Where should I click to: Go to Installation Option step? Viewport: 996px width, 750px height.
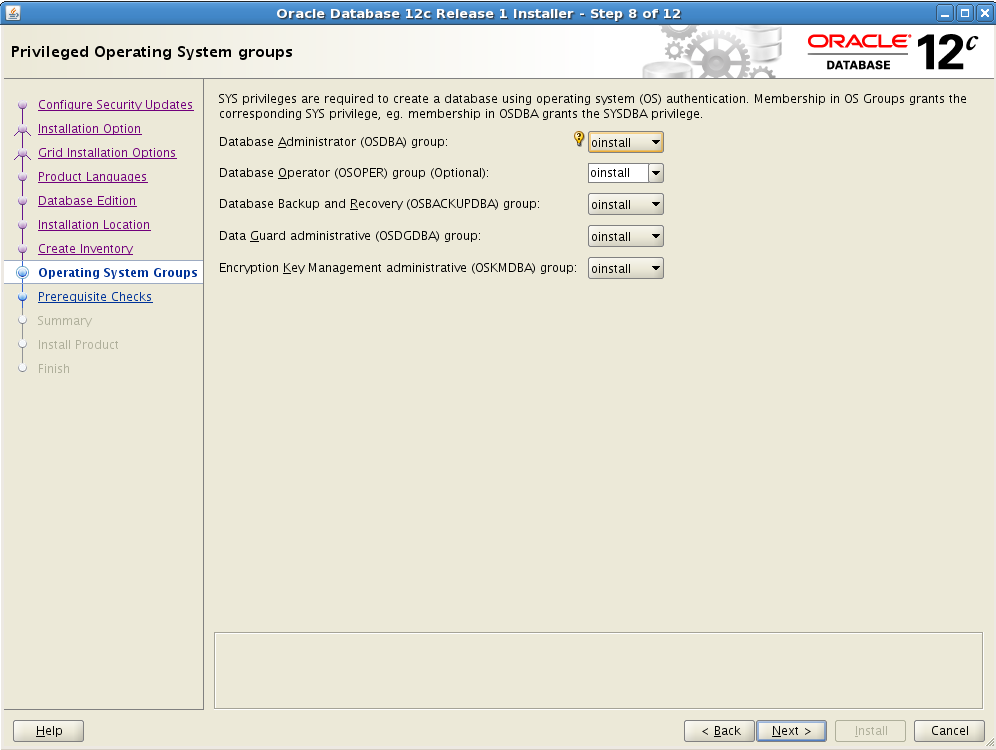point(89,129)
